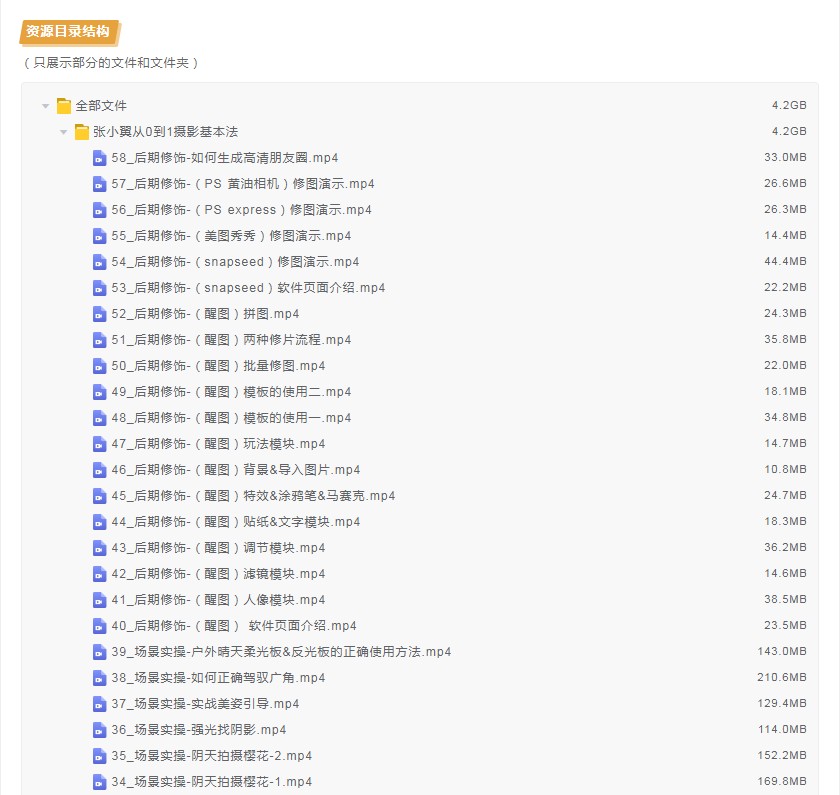Image resolution: width=840 pixels, height=795 pixels.
Task: Click video icon for 49_后期修饰 模板的使用二
Action: (100, 392)
